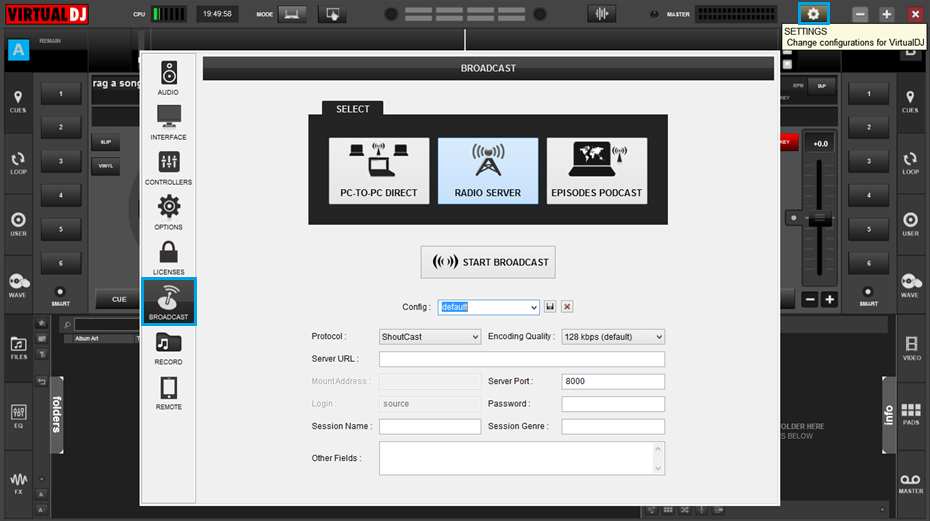Screen dimensions: 930x521
Task: Open the left deck Wave panel
Action: point(18,286)
